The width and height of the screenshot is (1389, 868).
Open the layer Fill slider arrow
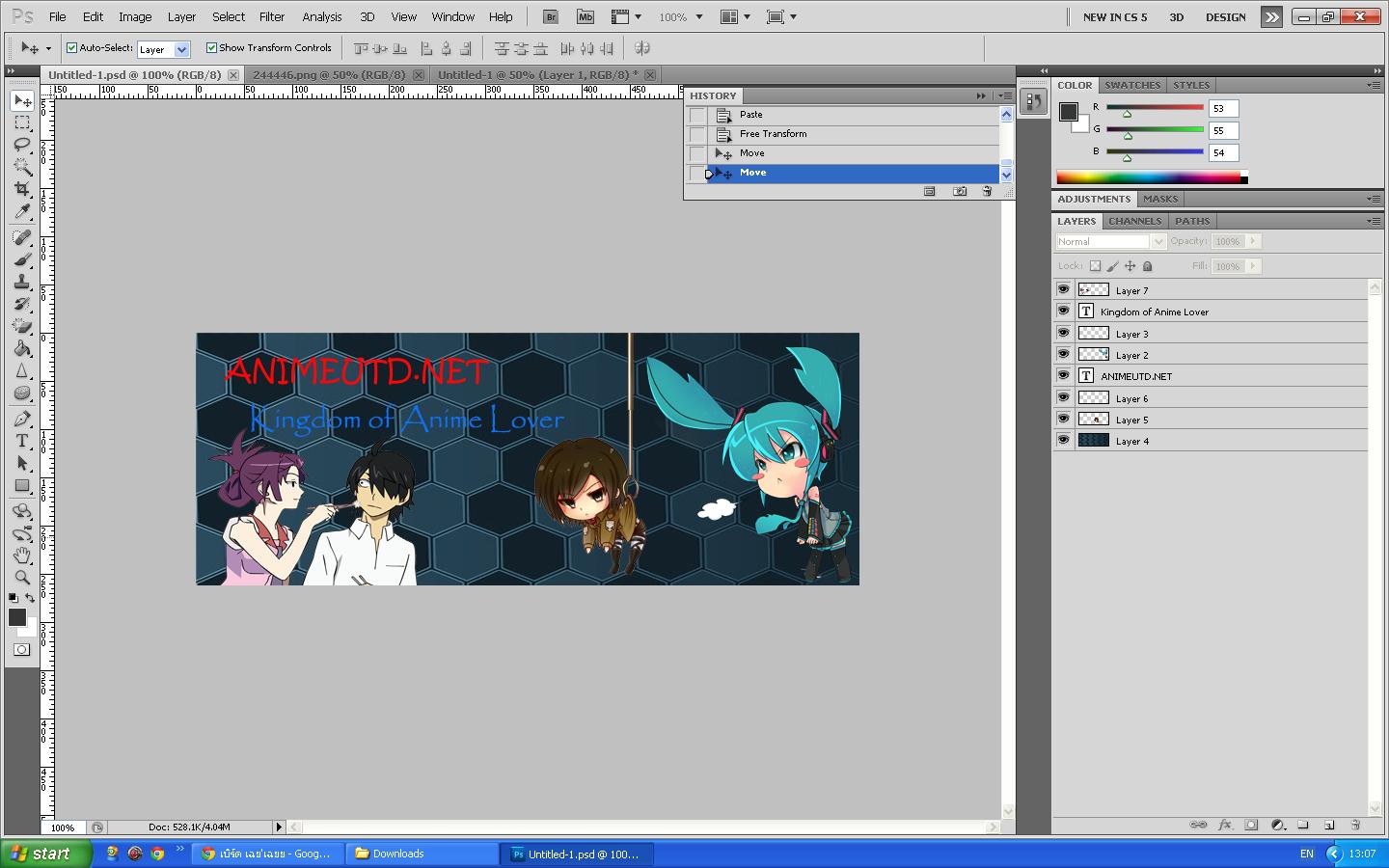click(1253, 266)
